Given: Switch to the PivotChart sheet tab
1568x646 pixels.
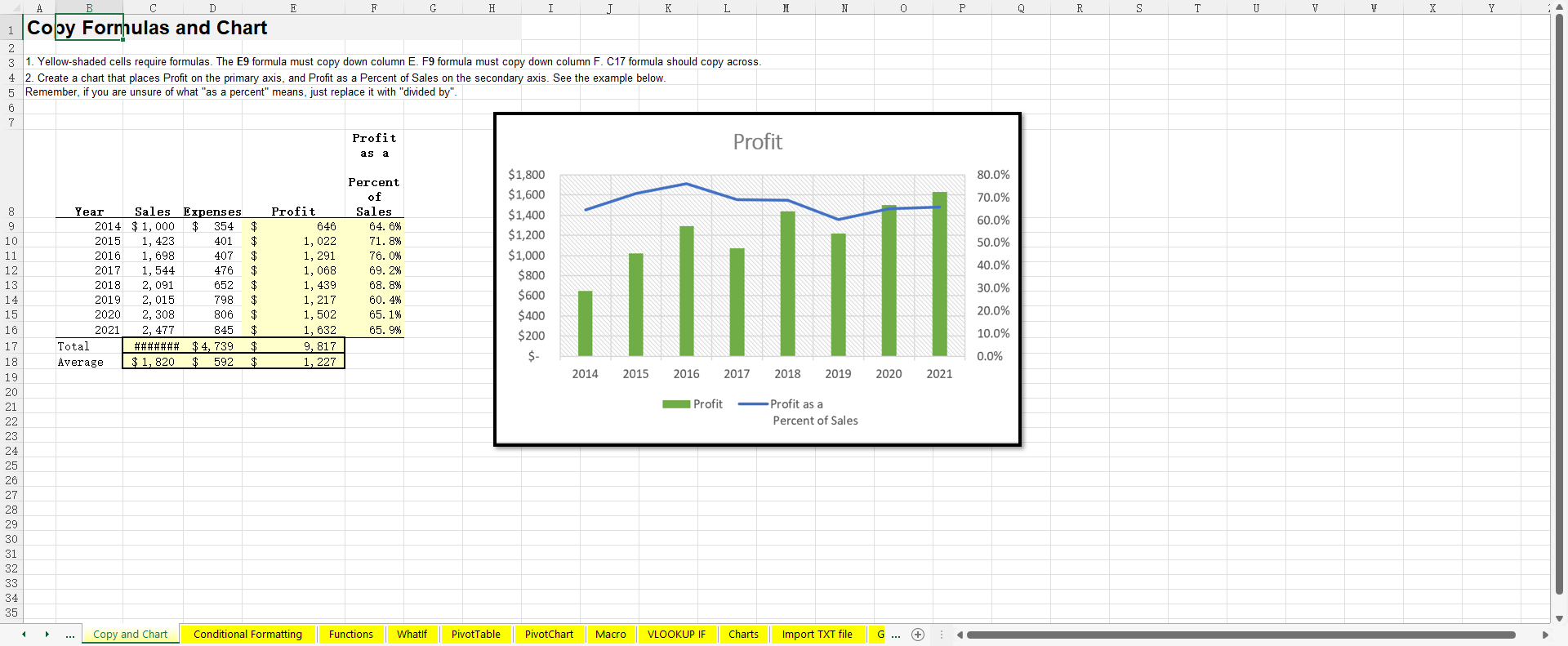Looking at the screenshot, I should [x=550, y=635].
